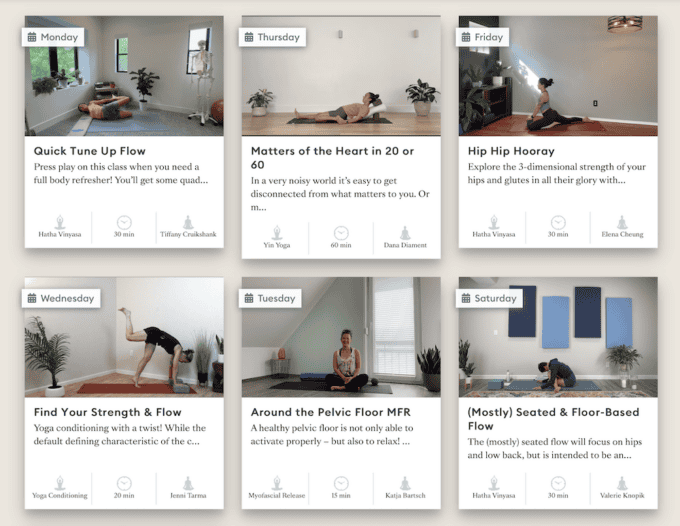680x526 pixels.
Task: Click the instructor icon above Valerie Knopik
Action: click(622, 484)
